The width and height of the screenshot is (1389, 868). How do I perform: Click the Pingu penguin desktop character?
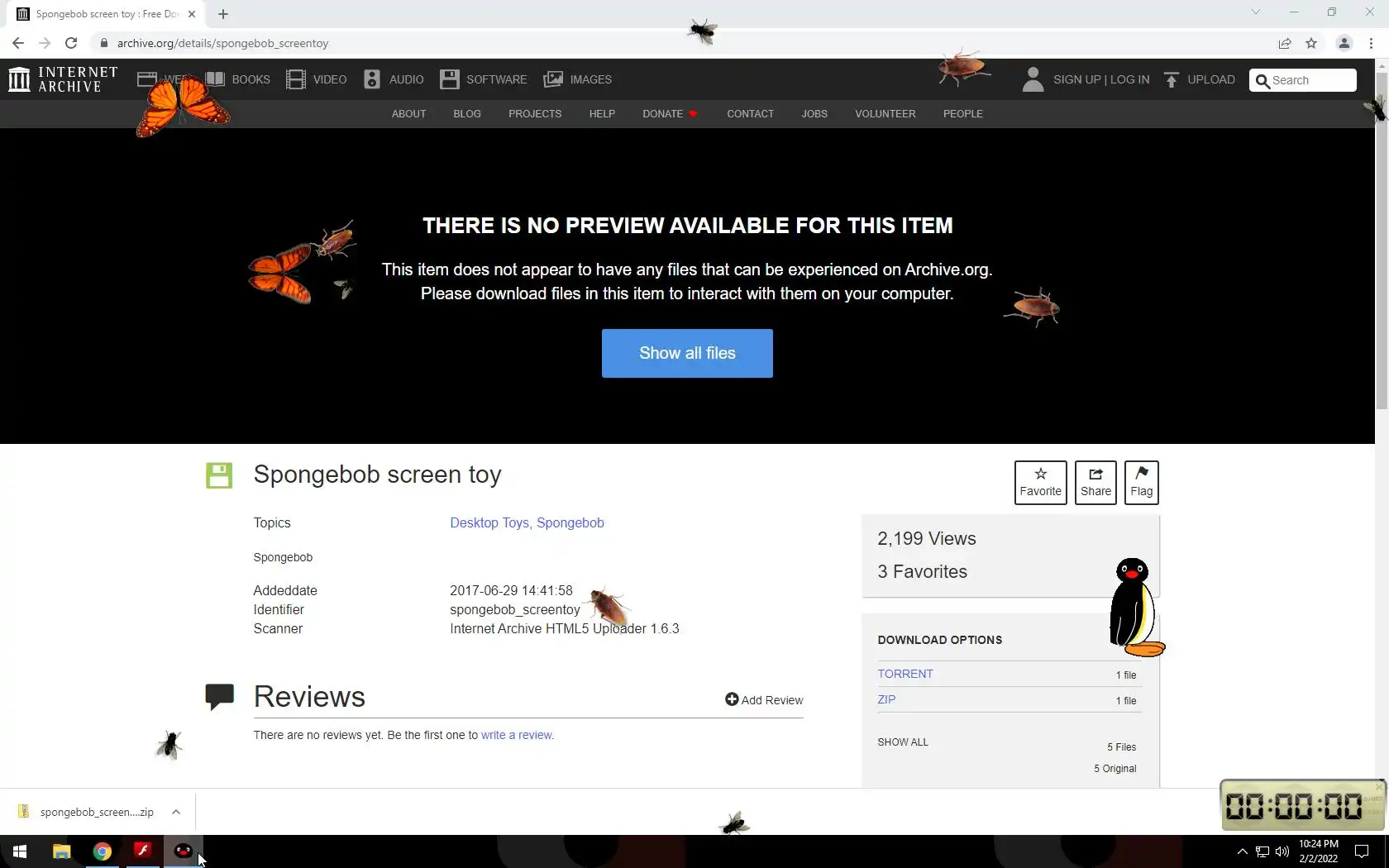click(x=1136, y=608)
